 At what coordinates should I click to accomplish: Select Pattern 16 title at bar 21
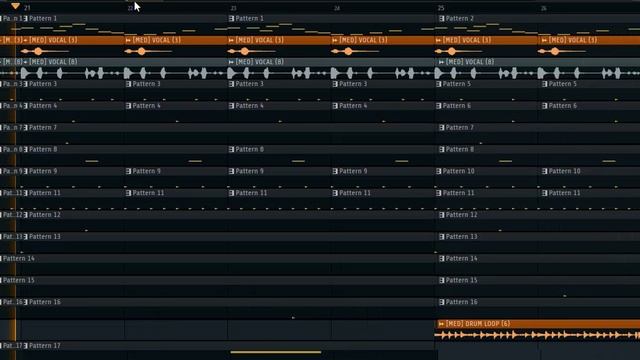tap(45, 302)
